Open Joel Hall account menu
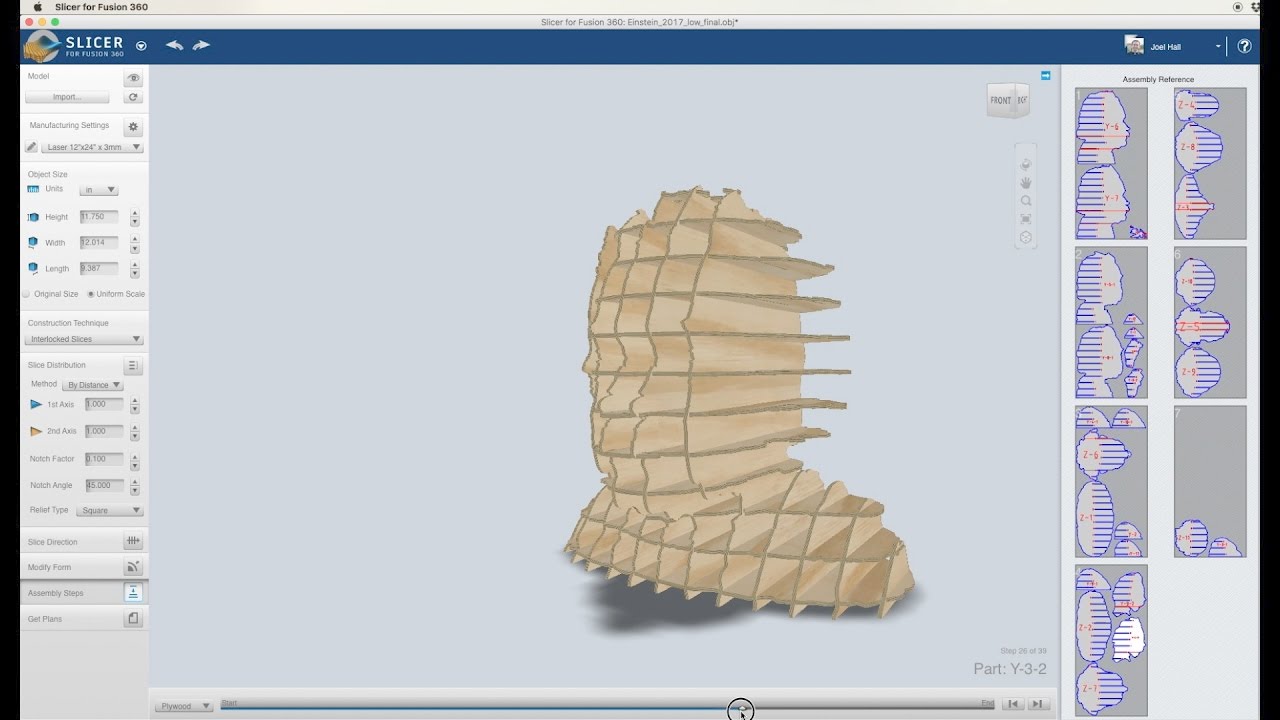 click(1173, 46)
